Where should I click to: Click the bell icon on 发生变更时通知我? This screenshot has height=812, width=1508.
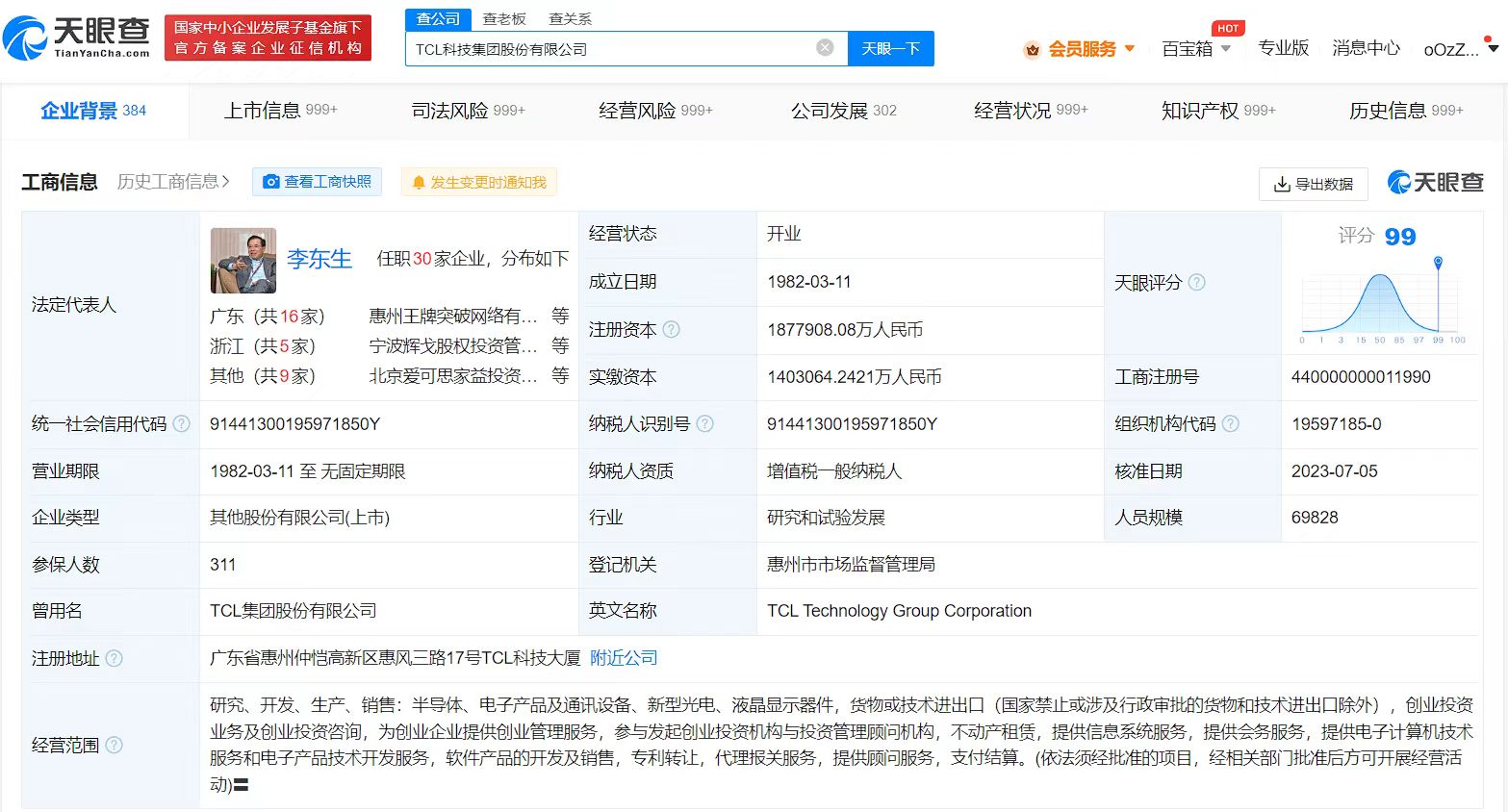(418, 181)
